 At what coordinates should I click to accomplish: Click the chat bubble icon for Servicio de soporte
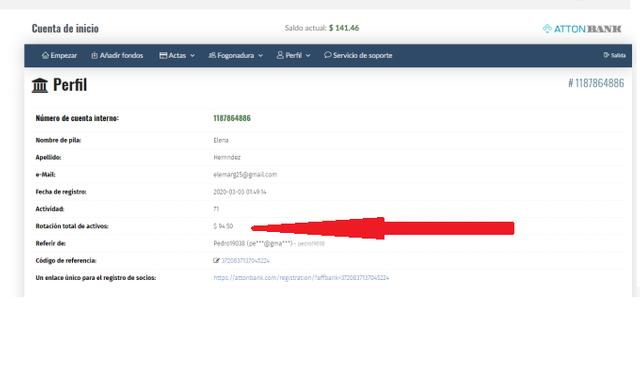[x=327, y=55]
